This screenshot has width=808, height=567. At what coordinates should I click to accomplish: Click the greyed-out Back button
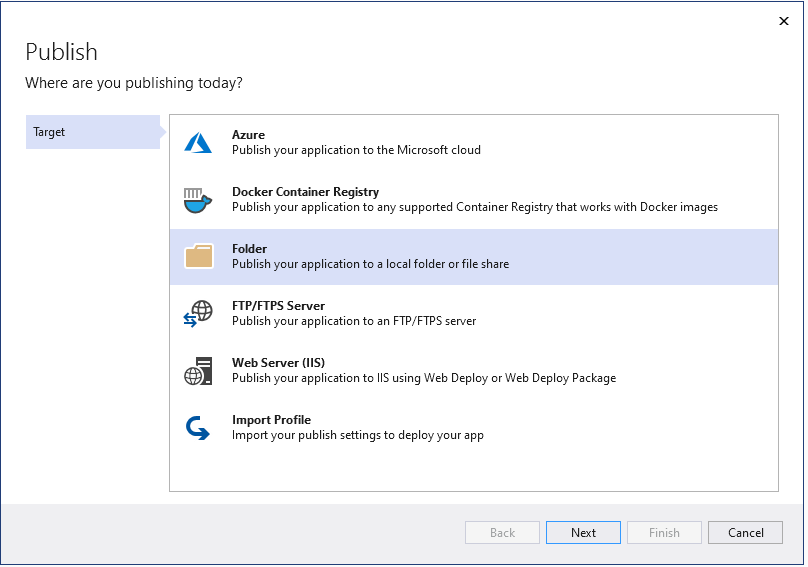pos(502,532)
